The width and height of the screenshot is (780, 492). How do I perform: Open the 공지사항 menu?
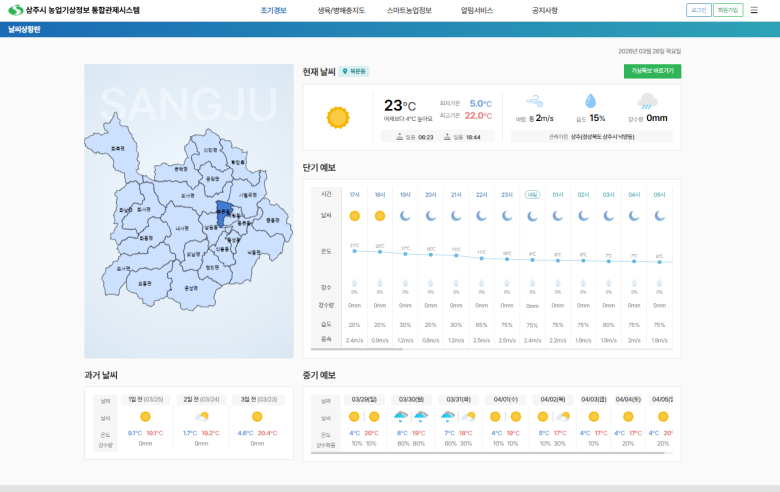point(545,10)
